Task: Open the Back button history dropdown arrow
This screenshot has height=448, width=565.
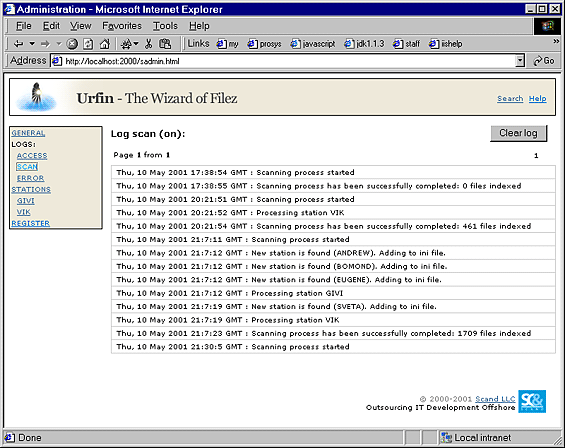Action: (32, 44)
